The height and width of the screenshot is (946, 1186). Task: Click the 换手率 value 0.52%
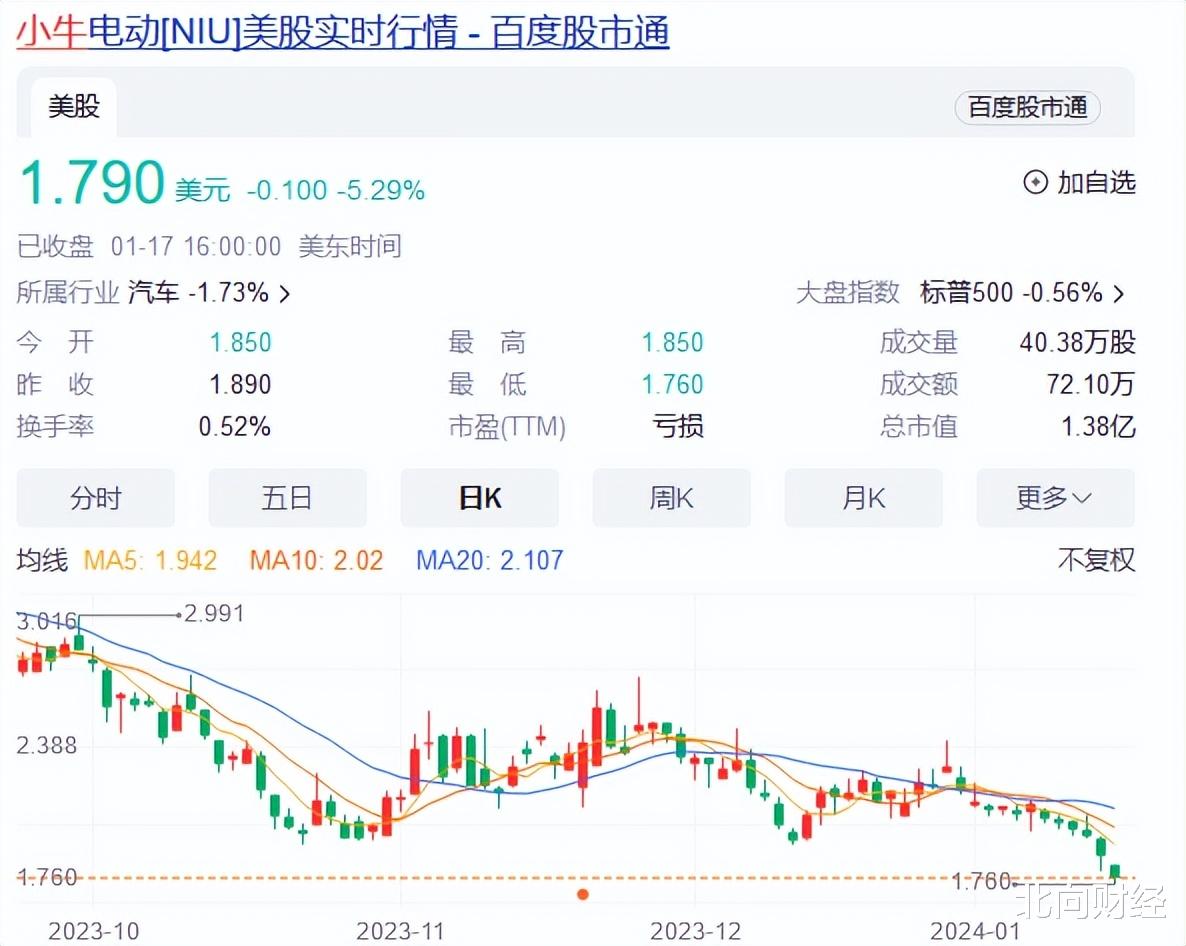coord(234,426)
